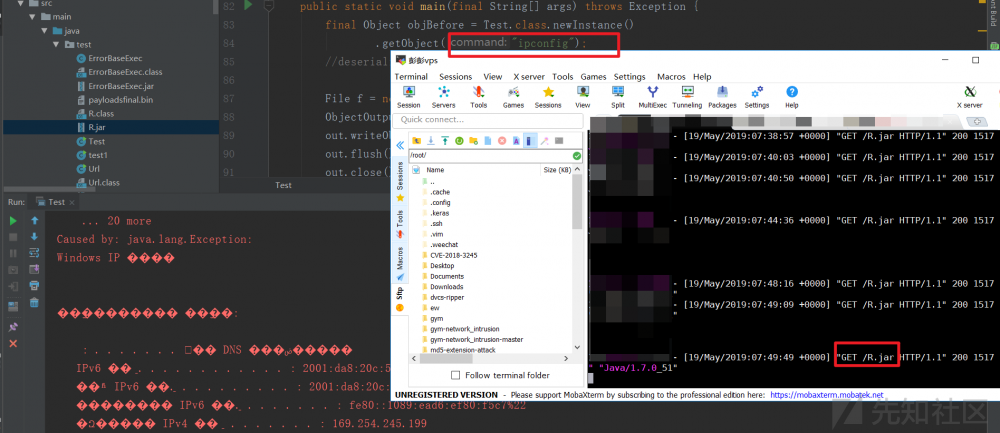Open the View toolbar icon in MobaXterm
The height and width of the screenshot is (433, 1000).
pyautogui.click(x=583, y=97)
